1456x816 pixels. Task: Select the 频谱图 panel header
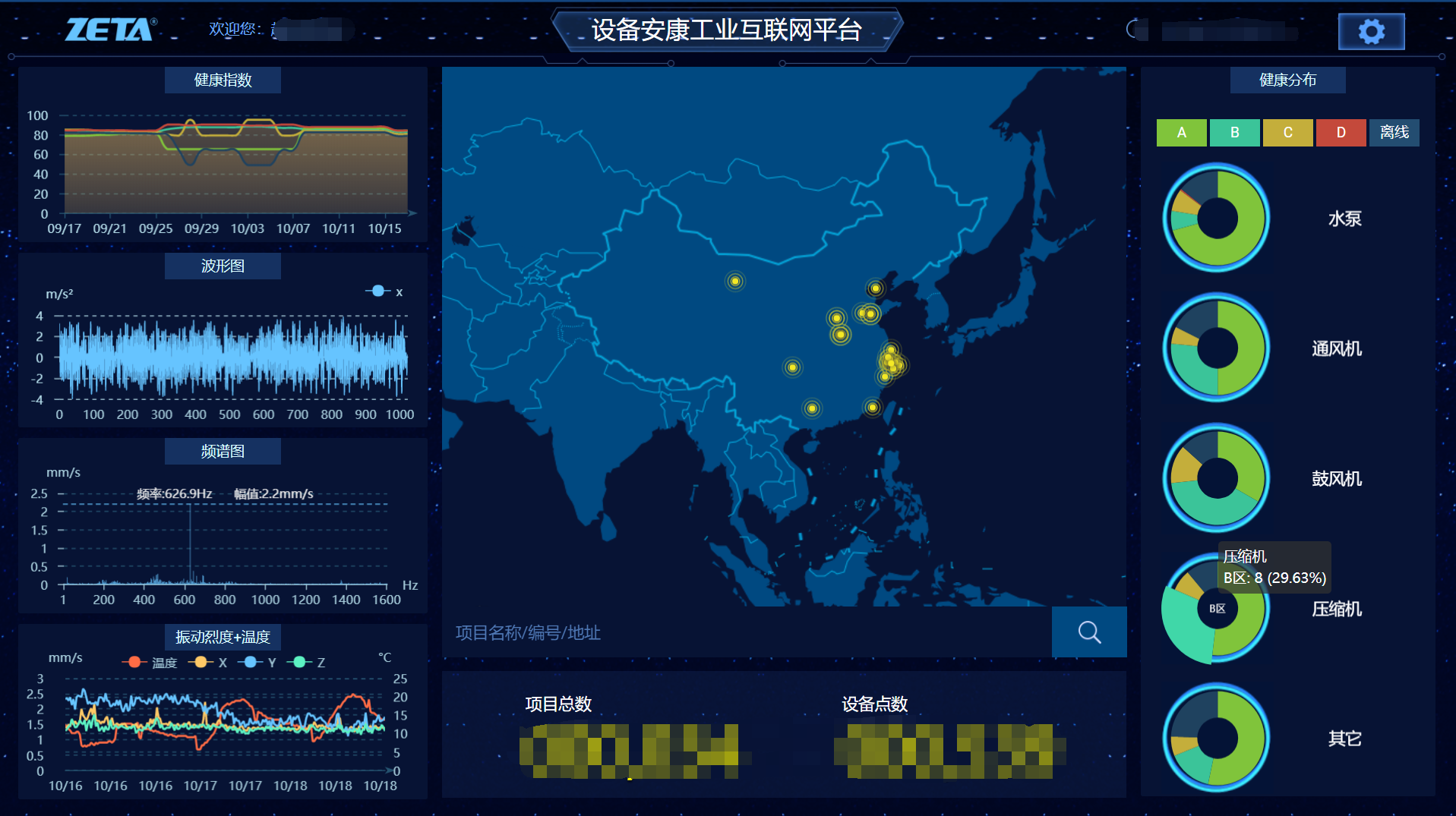click(223, 452)
